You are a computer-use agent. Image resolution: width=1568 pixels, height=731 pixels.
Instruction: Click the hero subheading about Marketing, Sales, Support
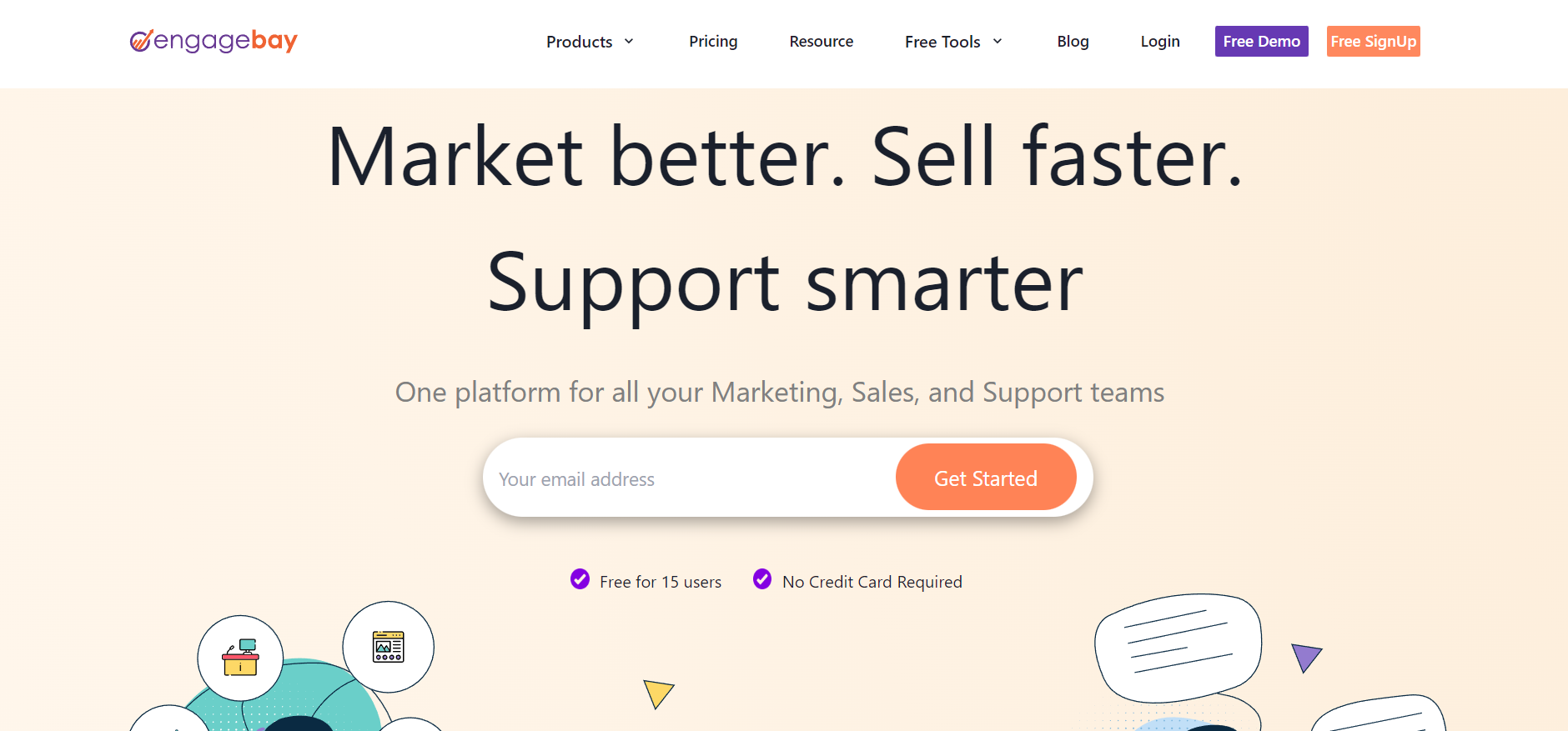(779, 392)
